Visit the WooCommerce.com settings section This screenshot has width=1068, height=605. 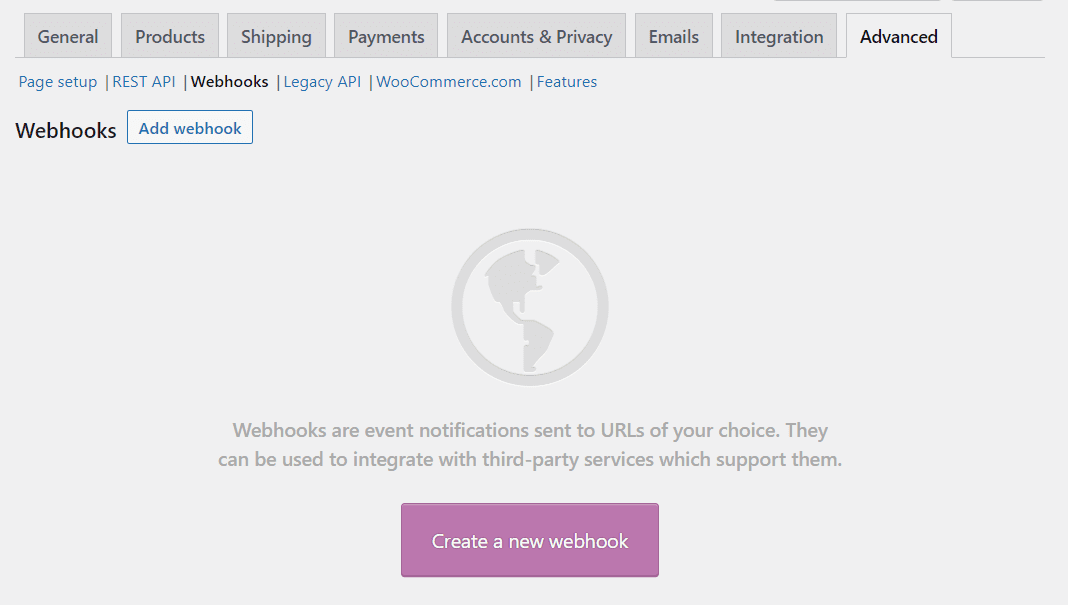pos(448,81)
